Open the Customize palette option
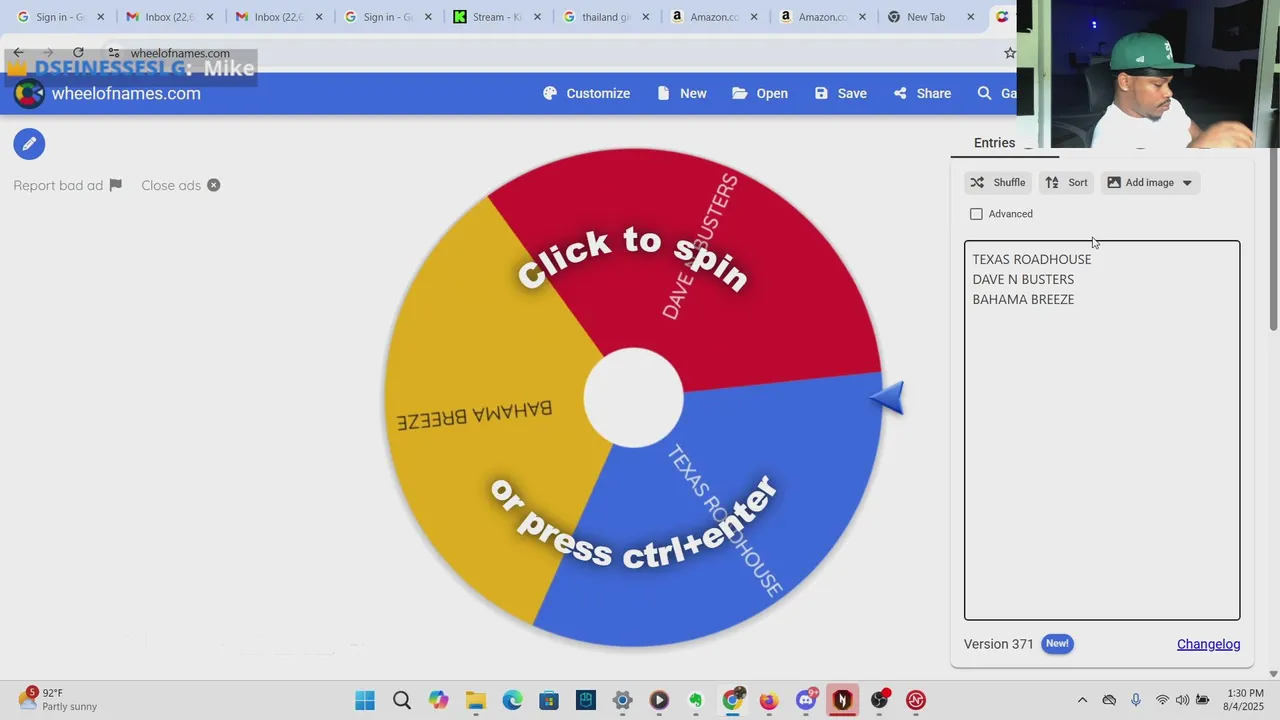The width and height of the screenshot is (1280, 720). click(x=586, y=93)
